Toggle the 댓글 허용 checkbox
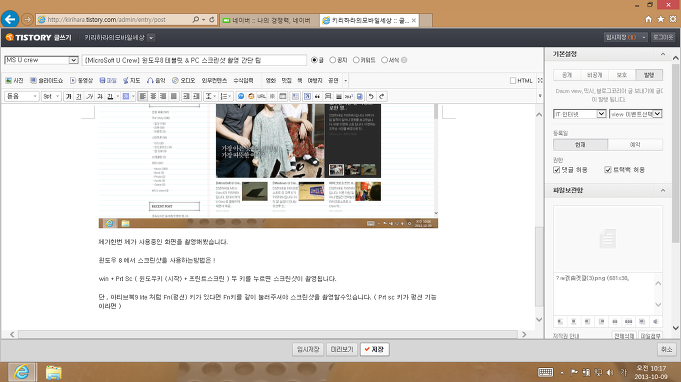The image size is (681, 382). coord(557,170)
